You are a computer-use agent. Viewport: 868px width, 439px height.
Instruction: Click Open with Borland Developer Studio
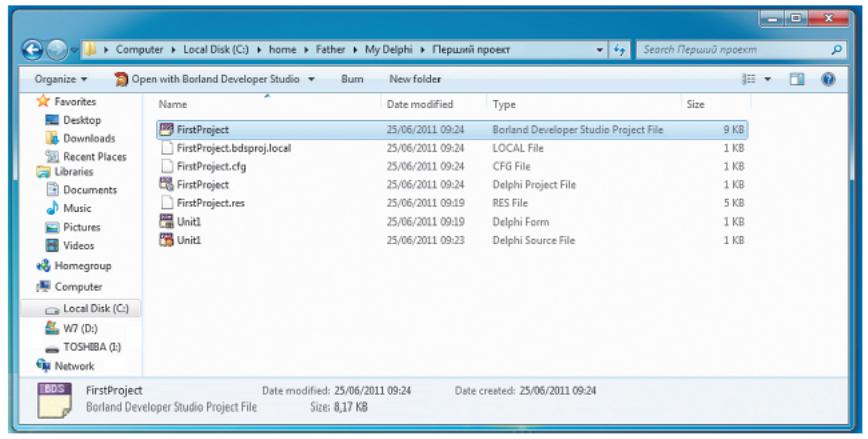pos(215,79)
